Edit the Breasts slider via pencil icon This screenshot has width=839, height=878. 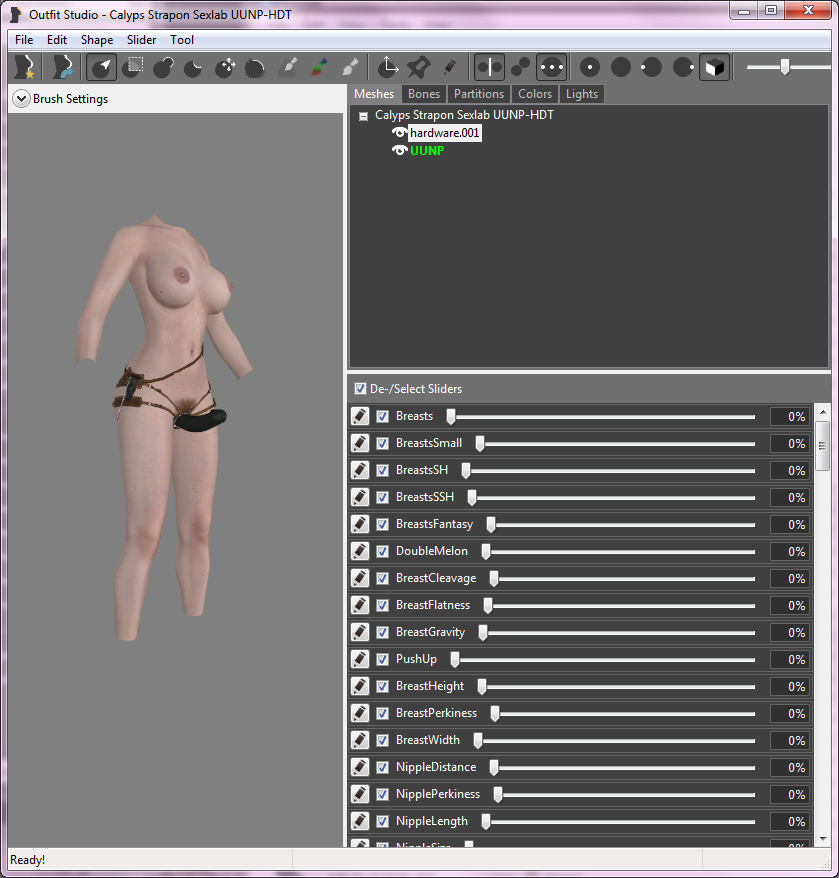point(360,416)
